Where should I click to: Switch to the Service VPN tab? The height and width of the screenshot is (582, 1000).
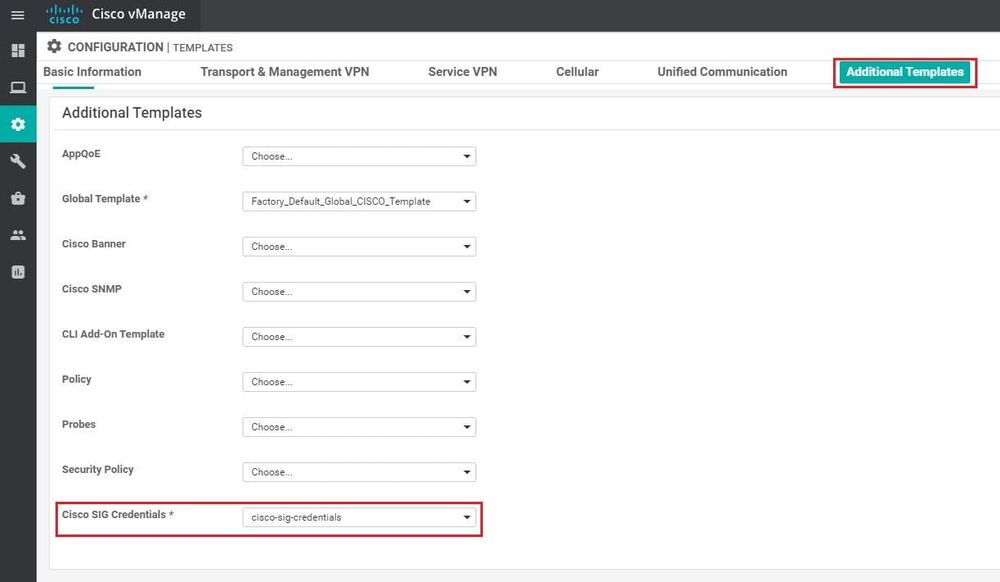click(462, 72)
